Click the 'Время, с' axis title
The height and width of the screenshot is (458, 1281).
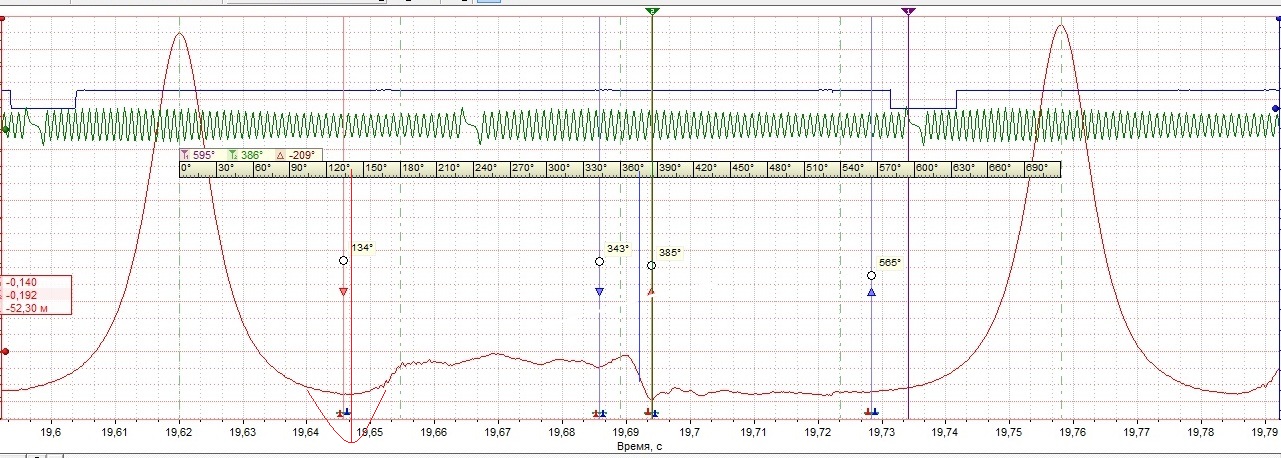coord(640,447)
